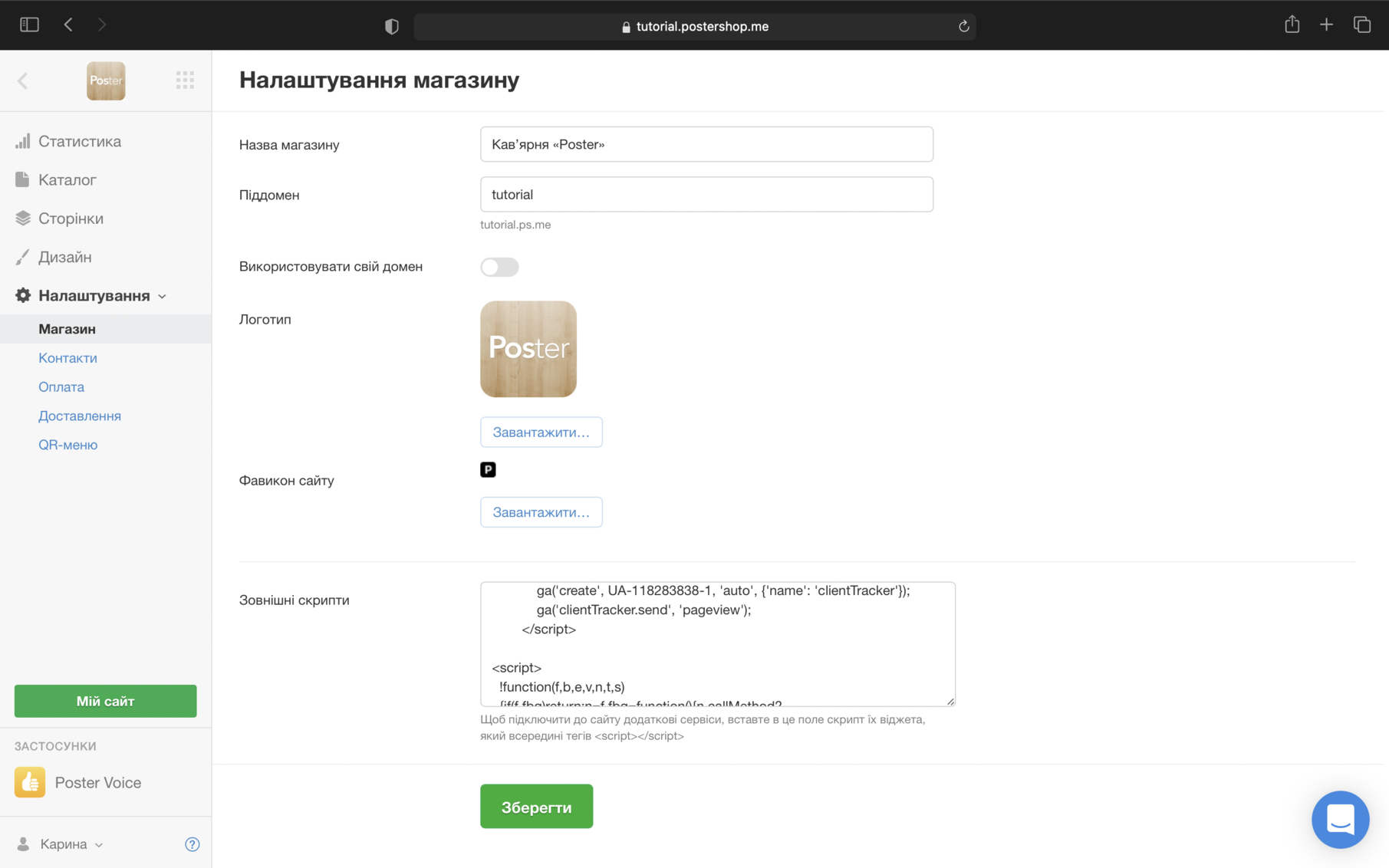
Task: Click the Налаштування магазину heading
Action: (379, 80)
